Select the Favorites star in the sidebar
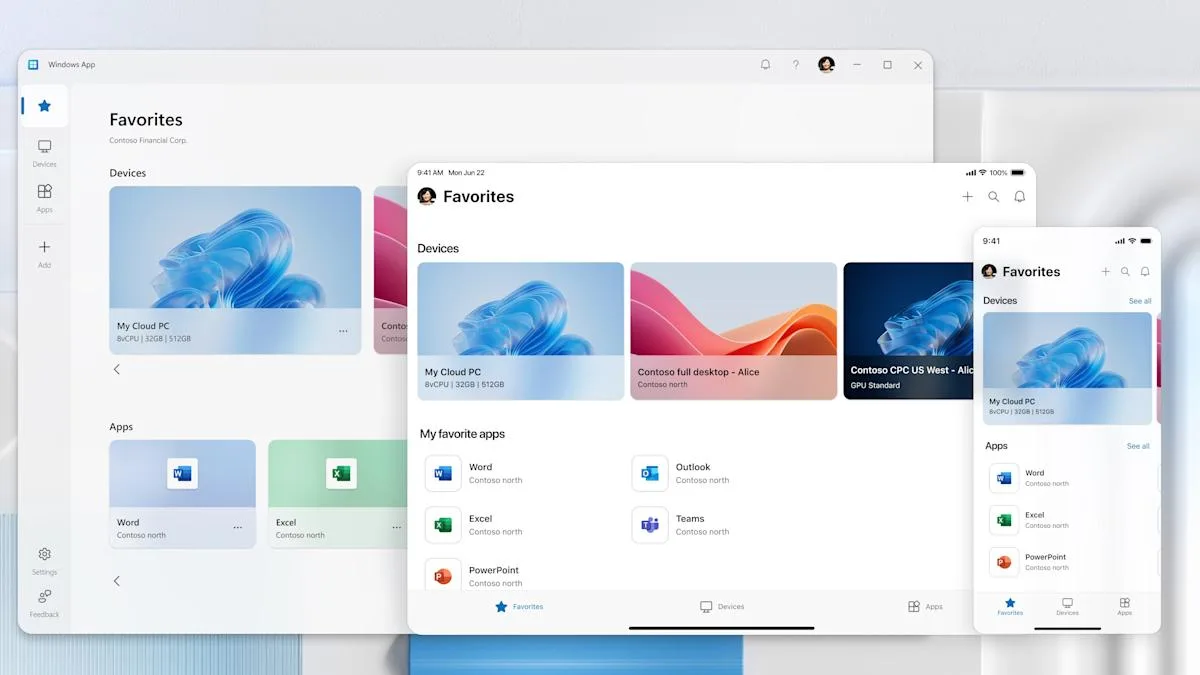 coord(43,105)
